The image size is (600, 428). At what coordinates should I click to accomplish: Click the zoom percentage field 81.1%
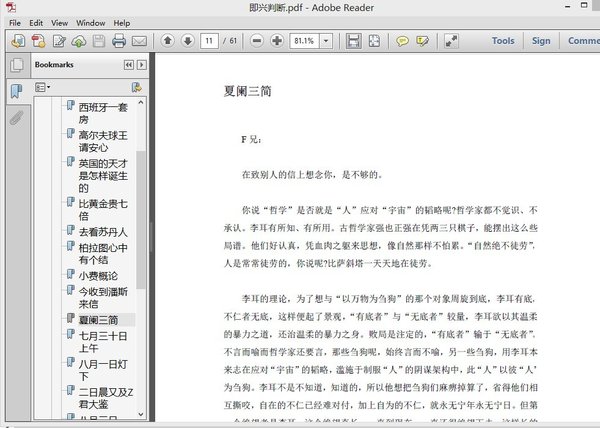click(305, 41)
